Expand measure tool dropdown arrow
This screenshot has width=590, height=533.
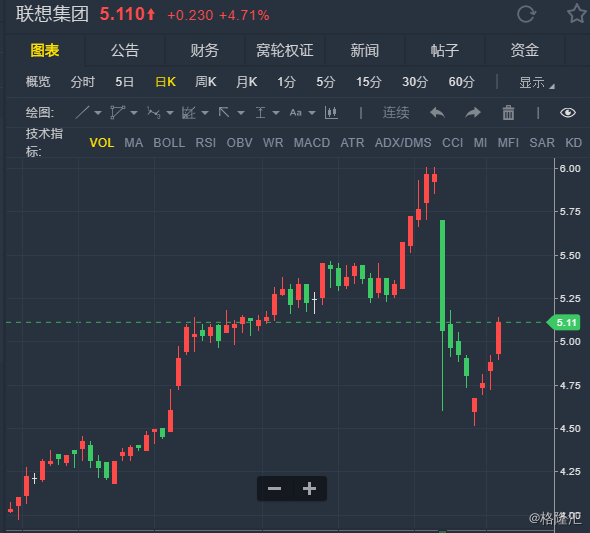[x=276, y=113]
